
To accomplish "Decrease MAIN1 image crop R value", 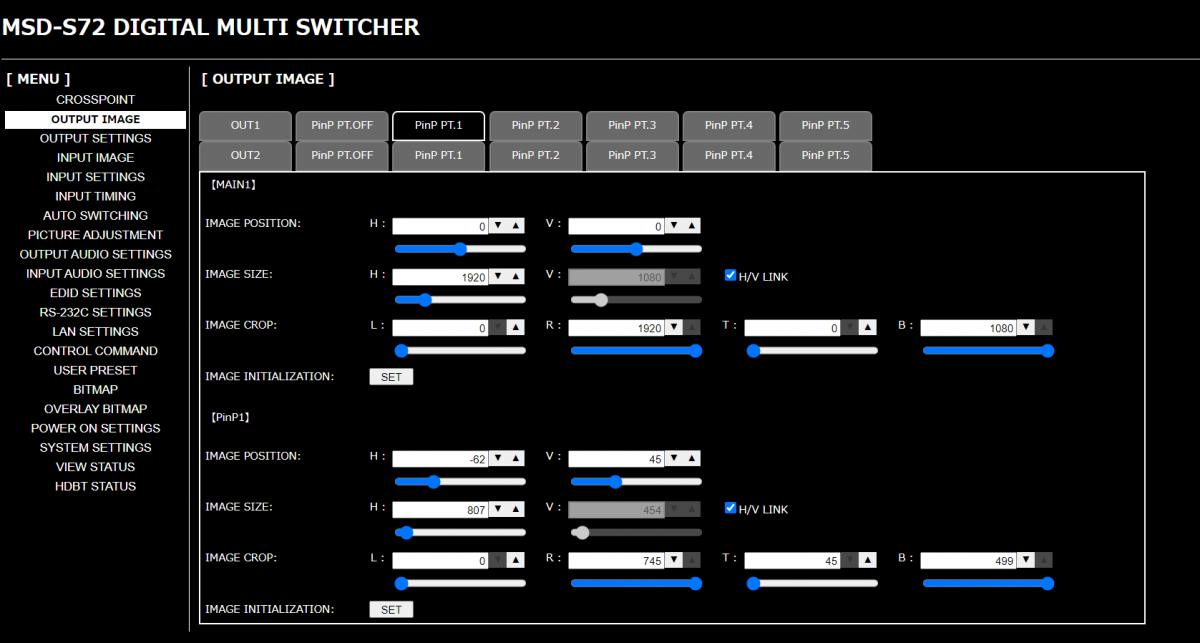I will pyautogui.click(x=674, y=327).
